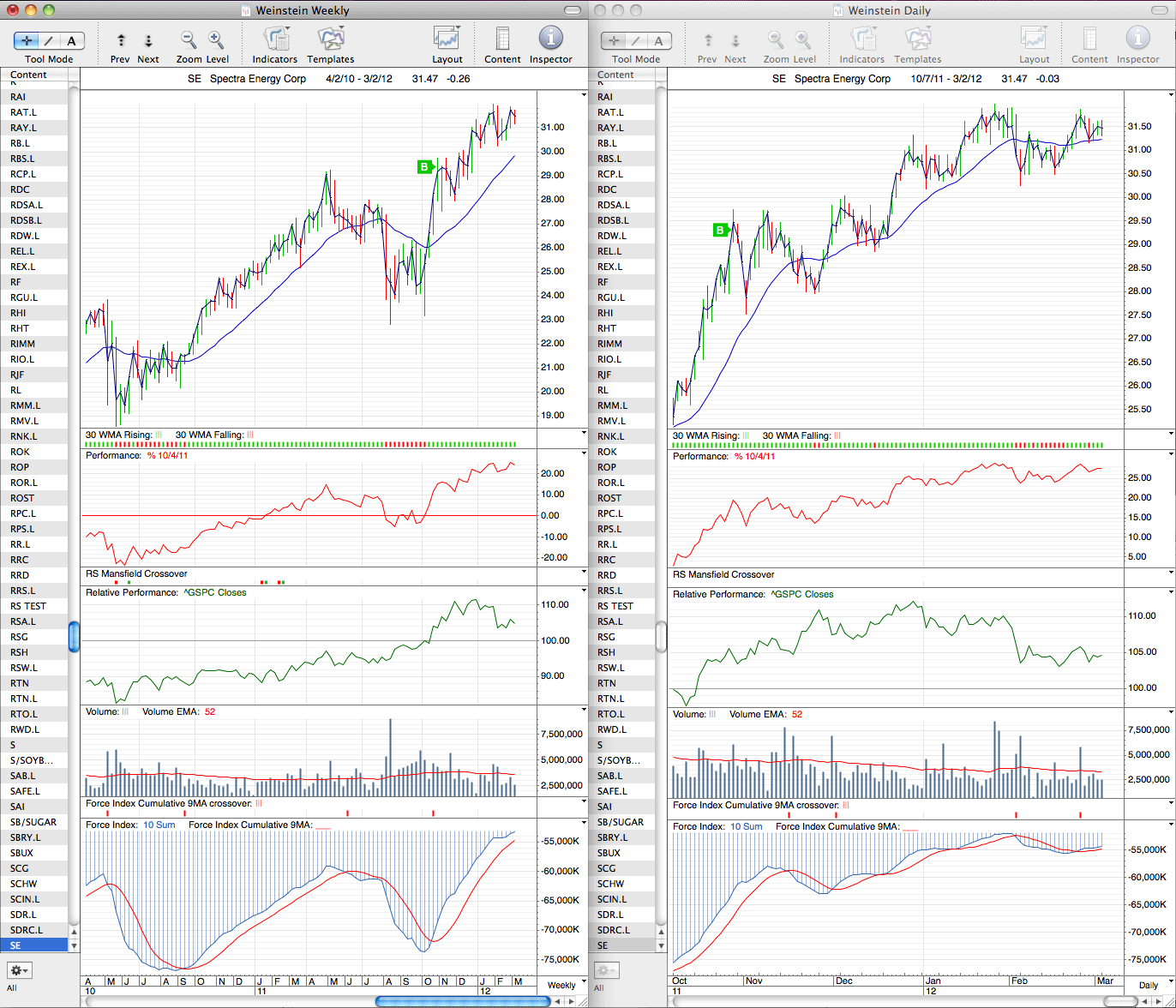Click Content header in Weekly sidebar
Viewport: 1176px width, 1008px height.
(34, 75)
